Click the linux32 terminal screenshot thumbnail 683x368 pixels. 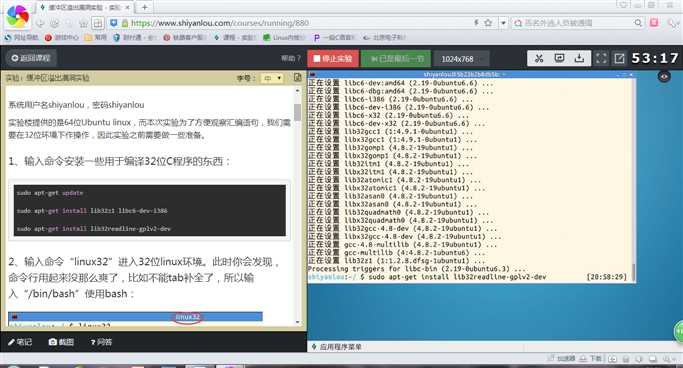[x=135, y=319]
